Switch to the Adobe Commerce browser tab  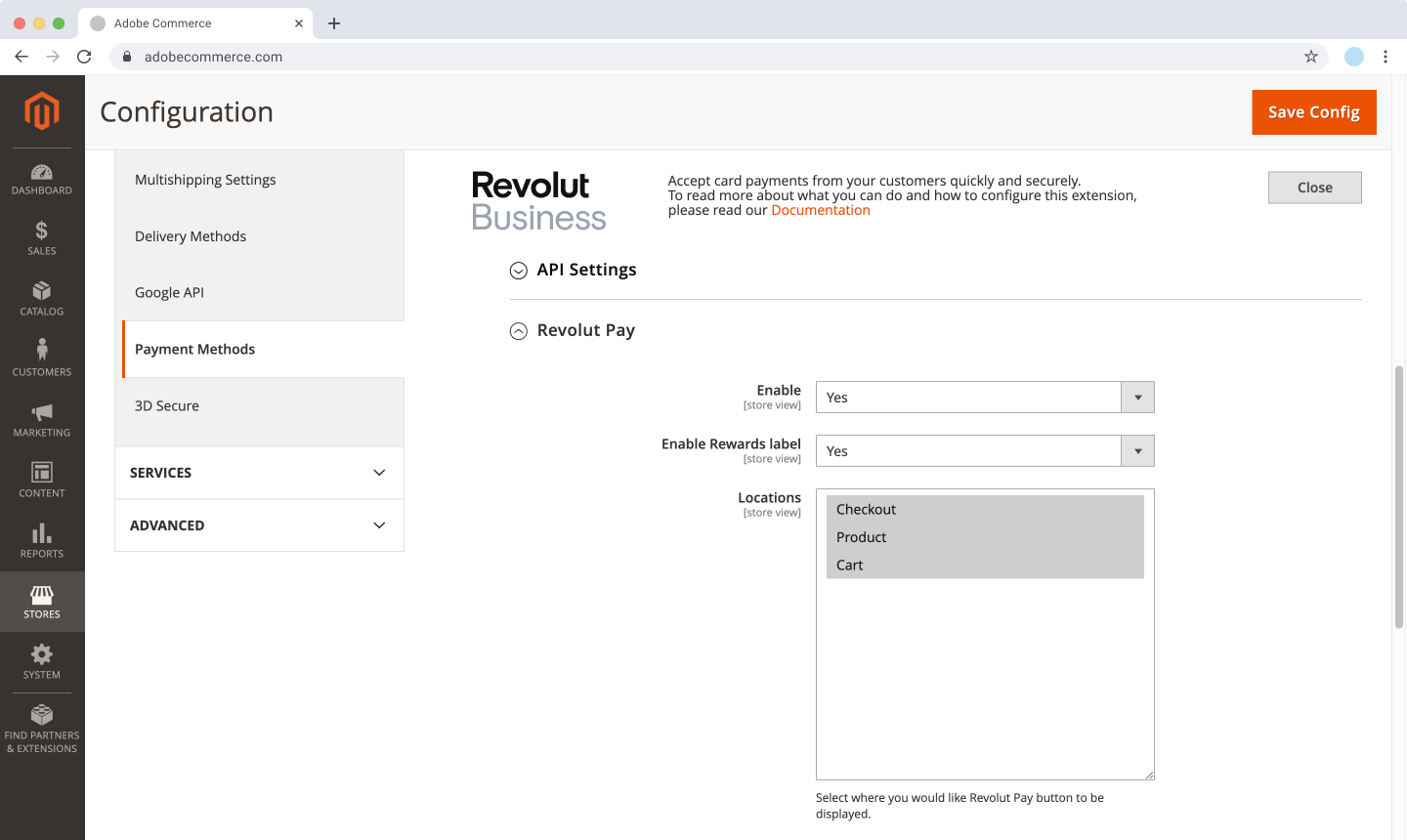point(195,23)
